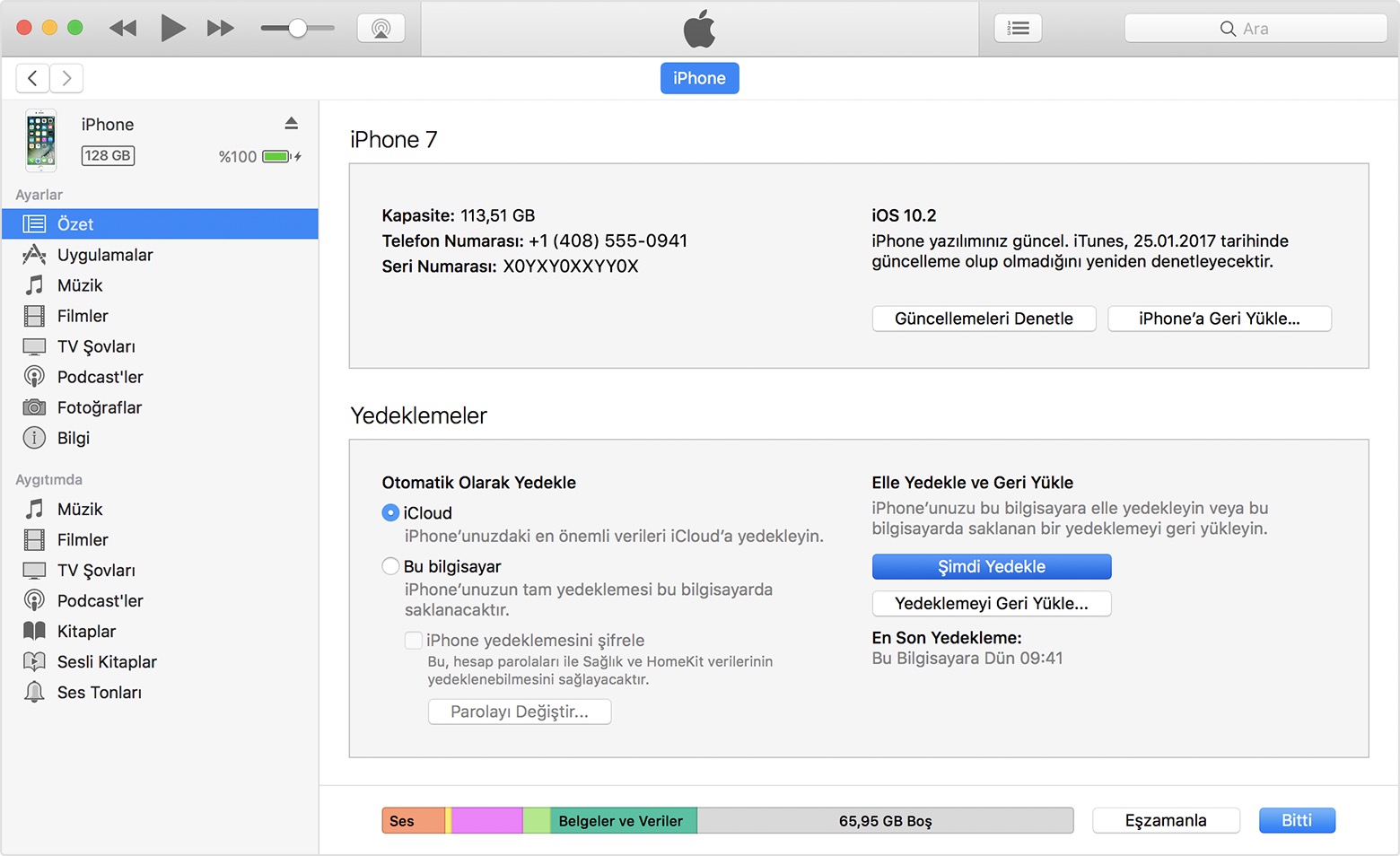The image size is (1400, 856).
Task: Open Kitaplar on the device
Action: pos(160,632)
